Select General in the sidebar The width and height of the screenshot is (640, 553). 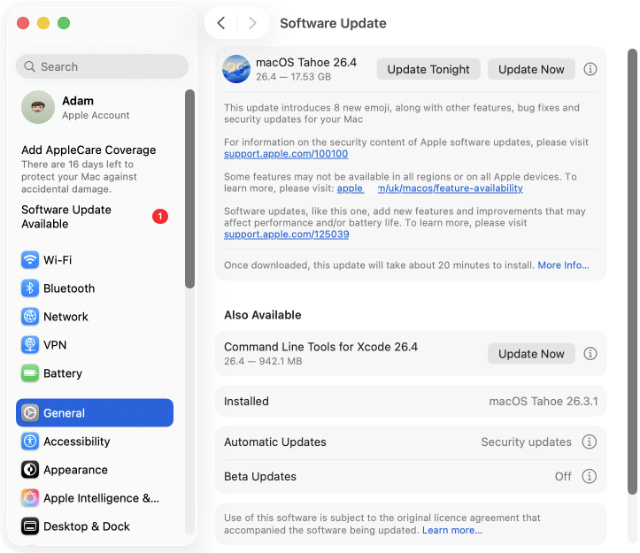tap(95, 413)
